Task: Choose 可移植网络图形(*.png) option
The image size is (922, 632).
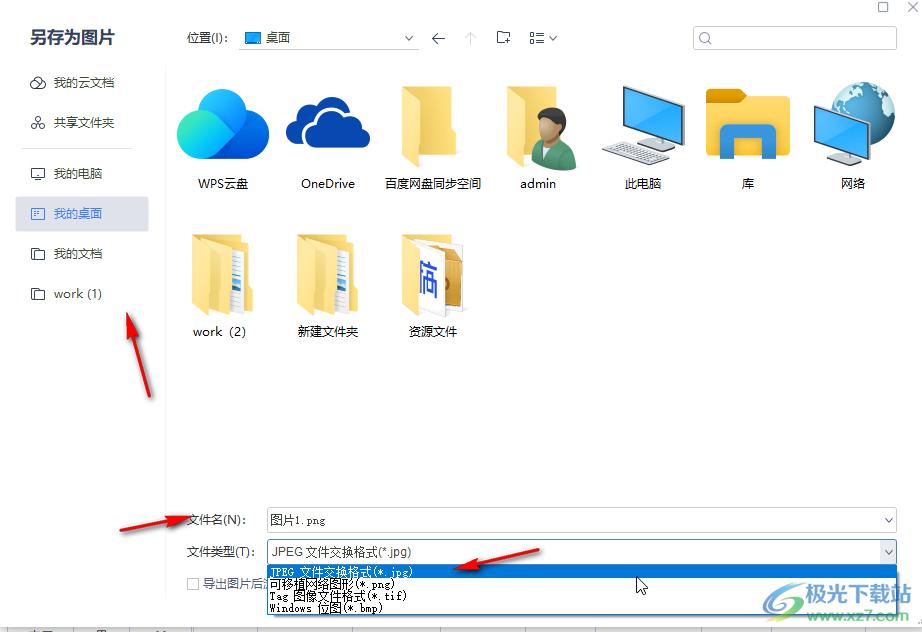Action: coord(582,584)
